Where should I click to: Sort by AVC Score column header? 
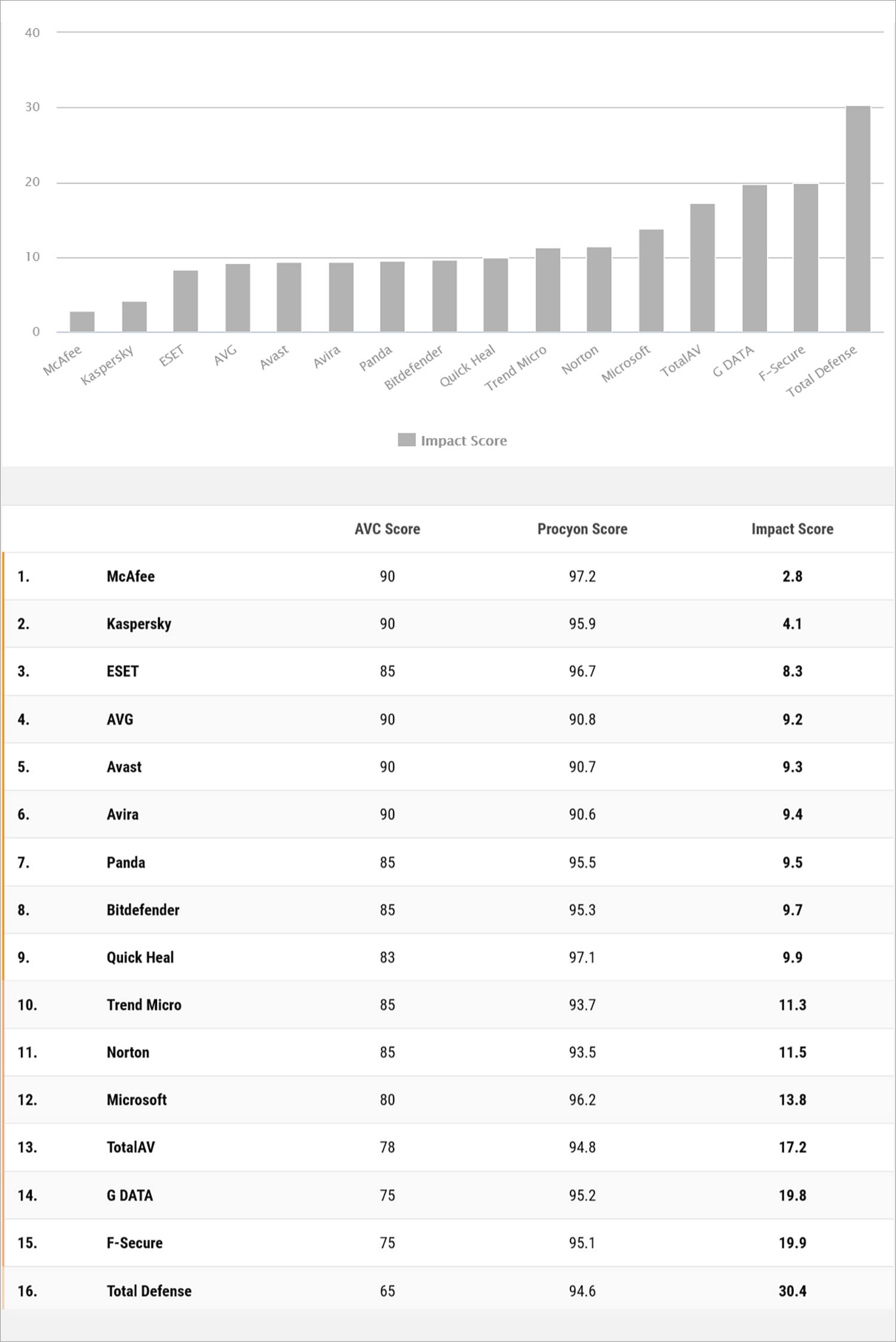[x=387, y=529]
